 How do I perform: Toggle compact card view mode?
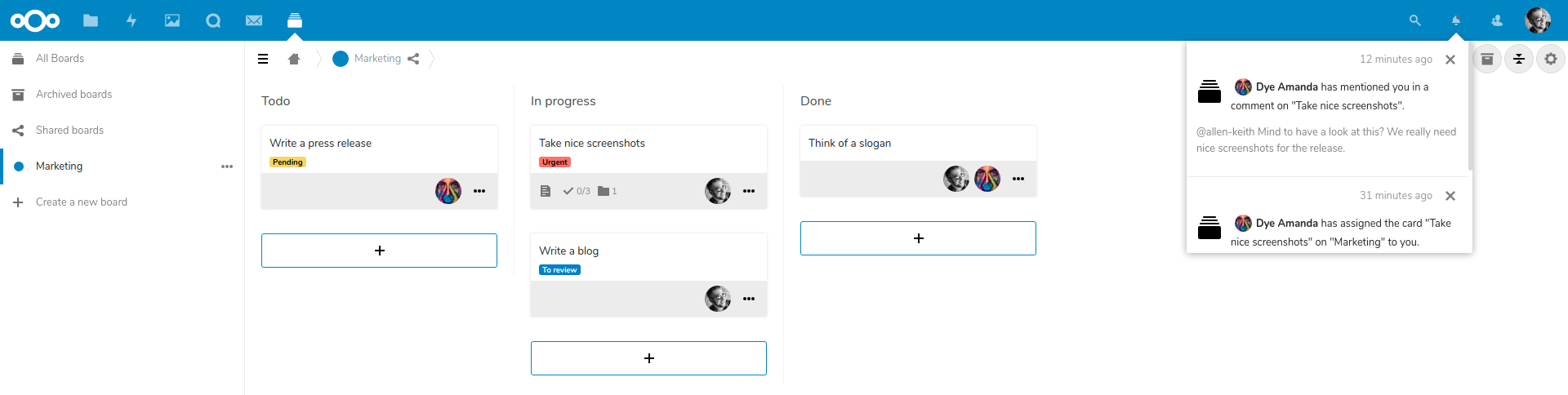1519,59
